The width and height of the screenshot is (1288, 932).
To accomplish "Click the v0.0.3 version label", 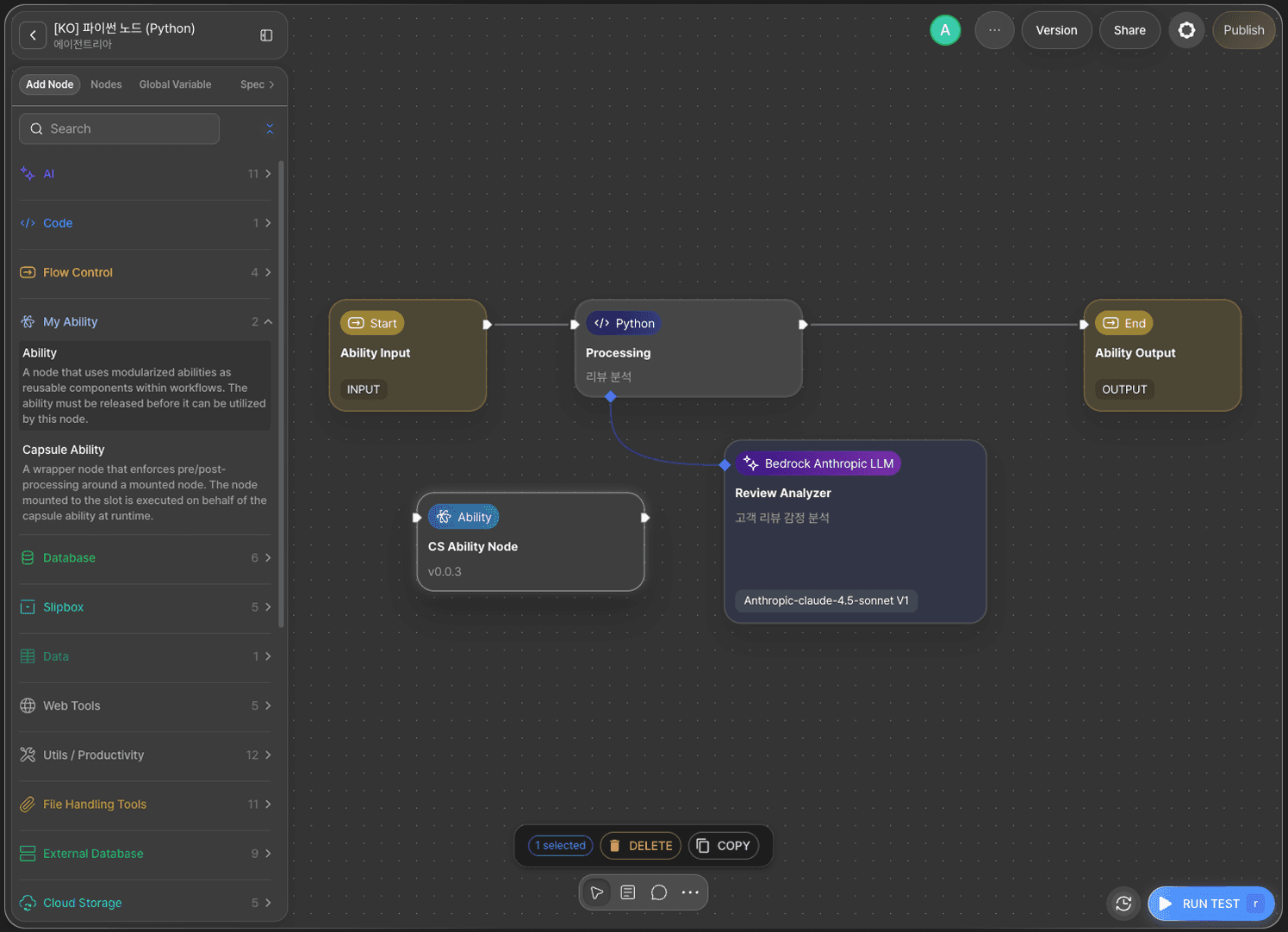I will click(x=445, y=571).
